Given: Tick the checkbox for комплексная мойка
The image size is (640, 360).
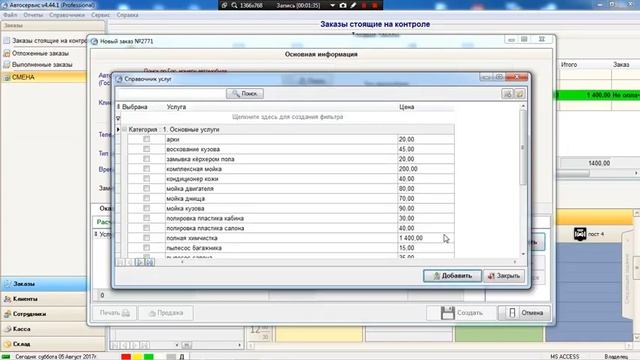Looking at the screenshot, I should [x=147, y=169].
